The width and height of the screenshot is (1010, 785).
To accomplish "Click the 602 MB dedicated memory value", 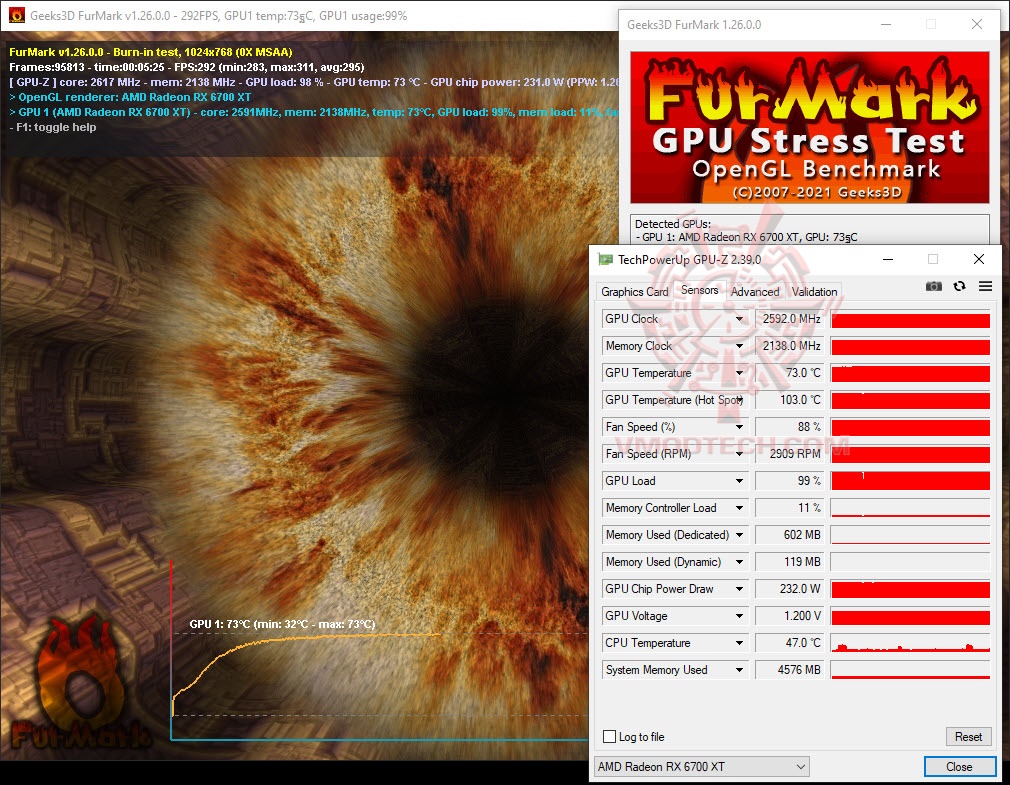I will 789,535.
